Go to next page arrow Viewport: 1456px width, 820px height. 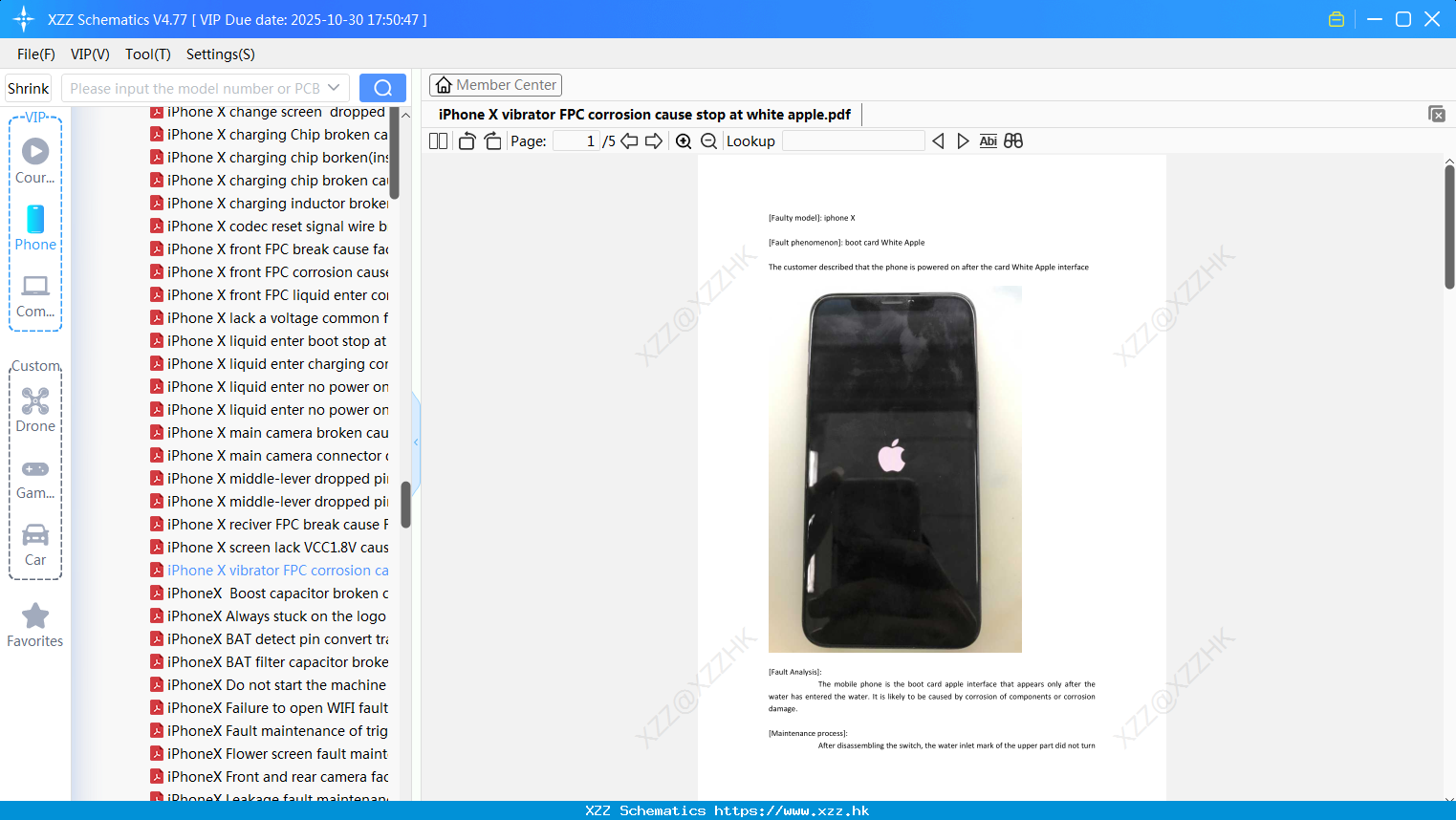point(654,141)
